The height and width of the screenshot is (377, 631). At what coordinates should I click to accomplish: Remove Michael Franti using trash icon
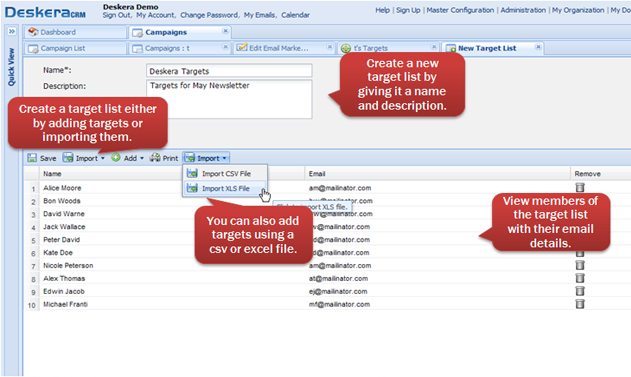coord(579,304)
